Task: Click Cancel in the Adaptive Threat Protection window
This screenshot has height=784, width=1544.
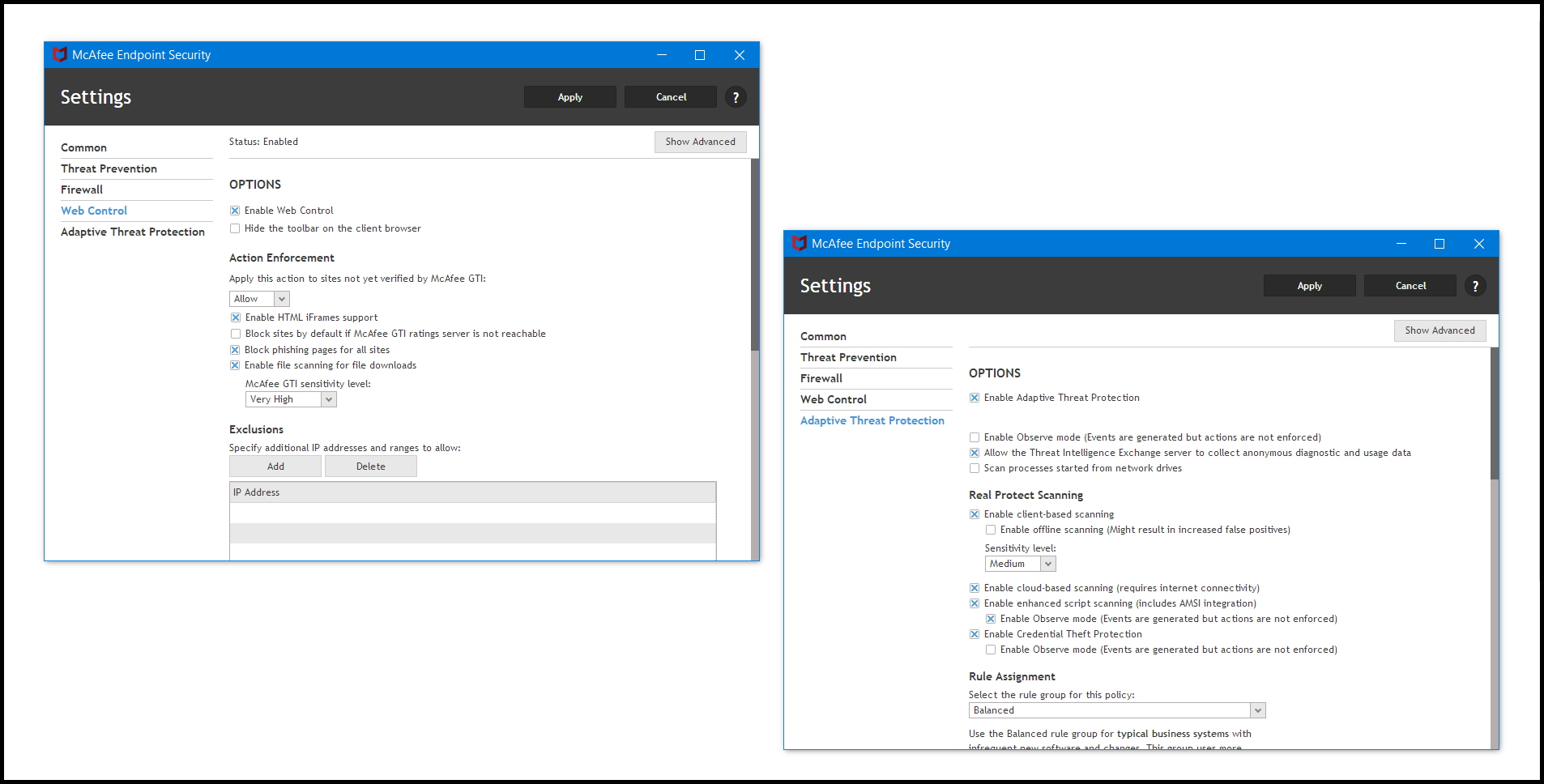Action: coord(1410,286)
